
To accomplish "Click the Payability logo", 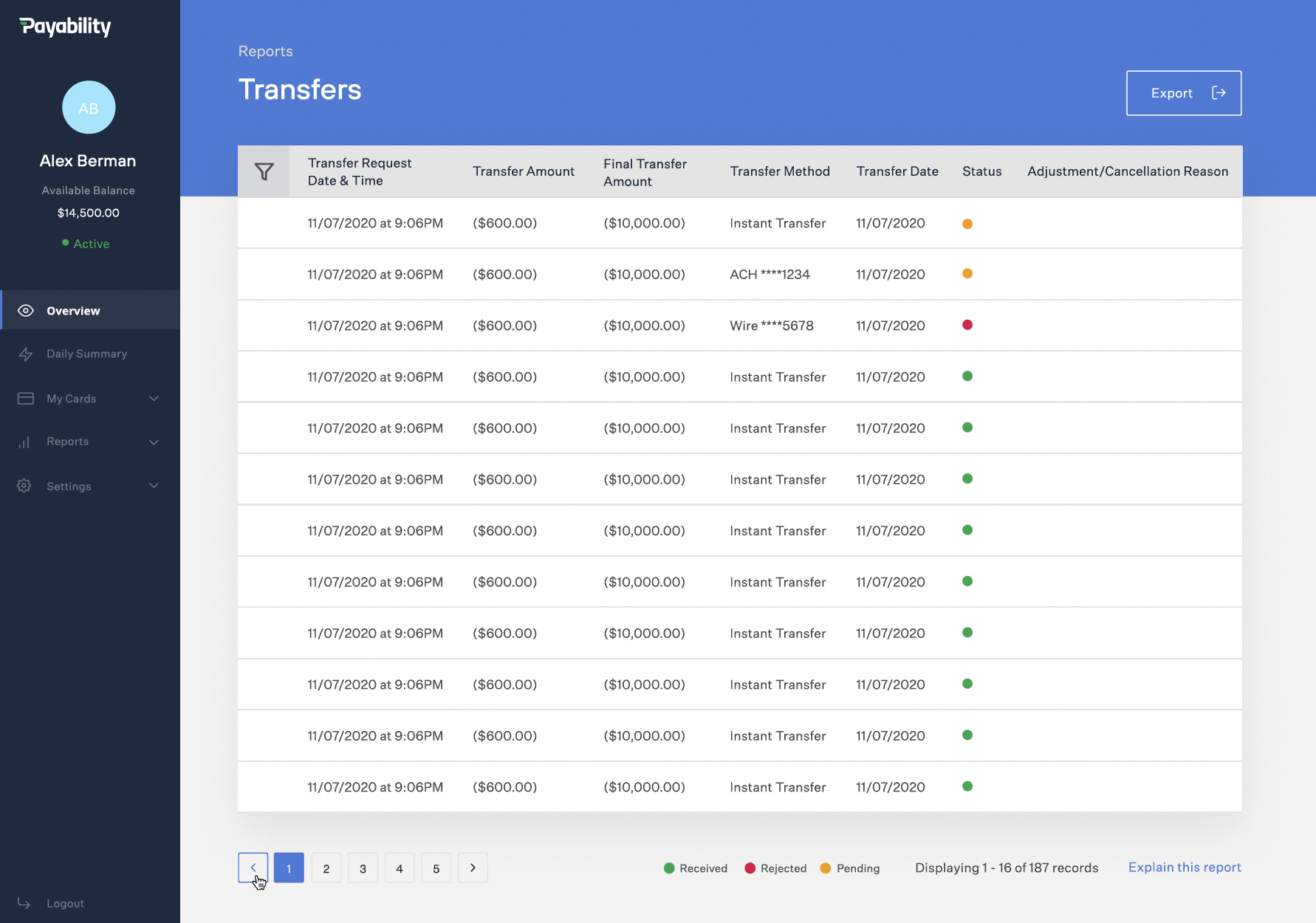I will point(66,27).
